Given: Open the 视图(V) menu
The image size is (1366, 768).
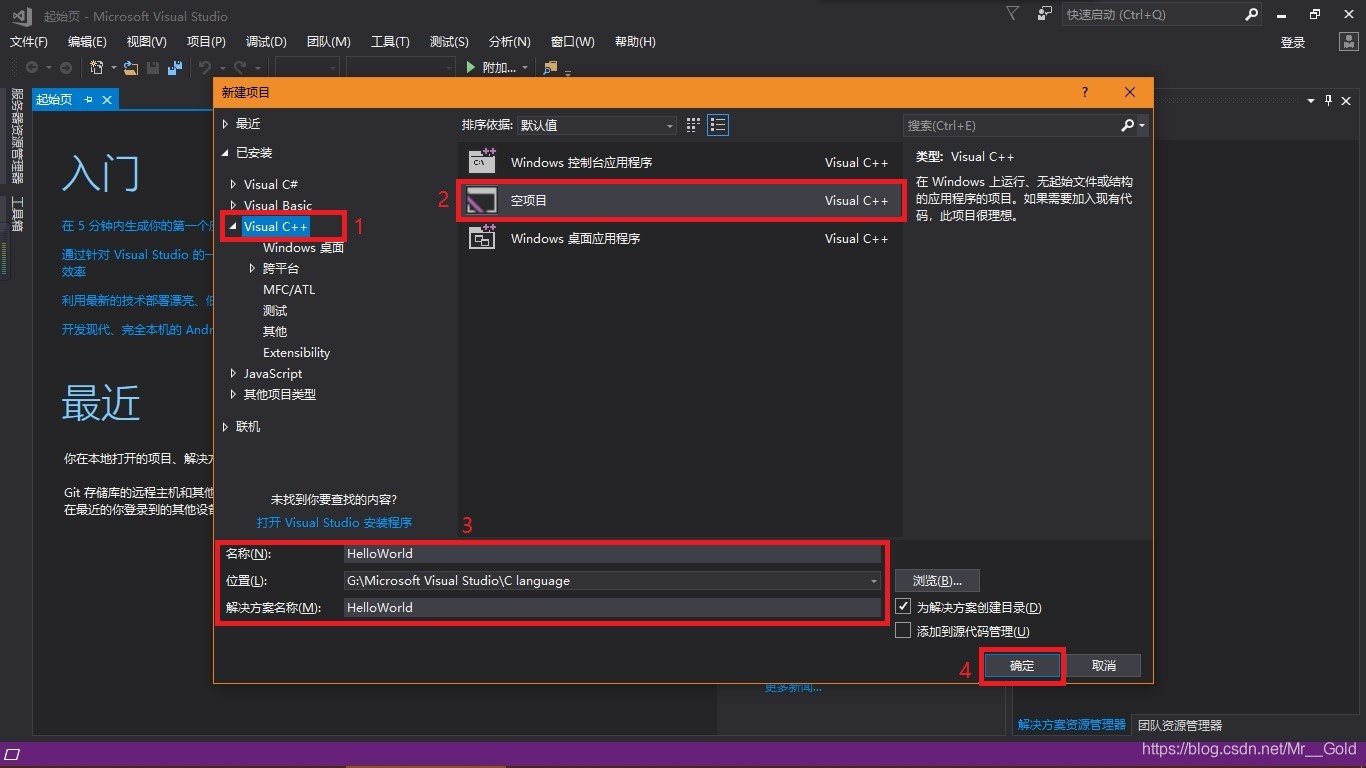Looking at the screenshot, I should (x=147, y=41).
